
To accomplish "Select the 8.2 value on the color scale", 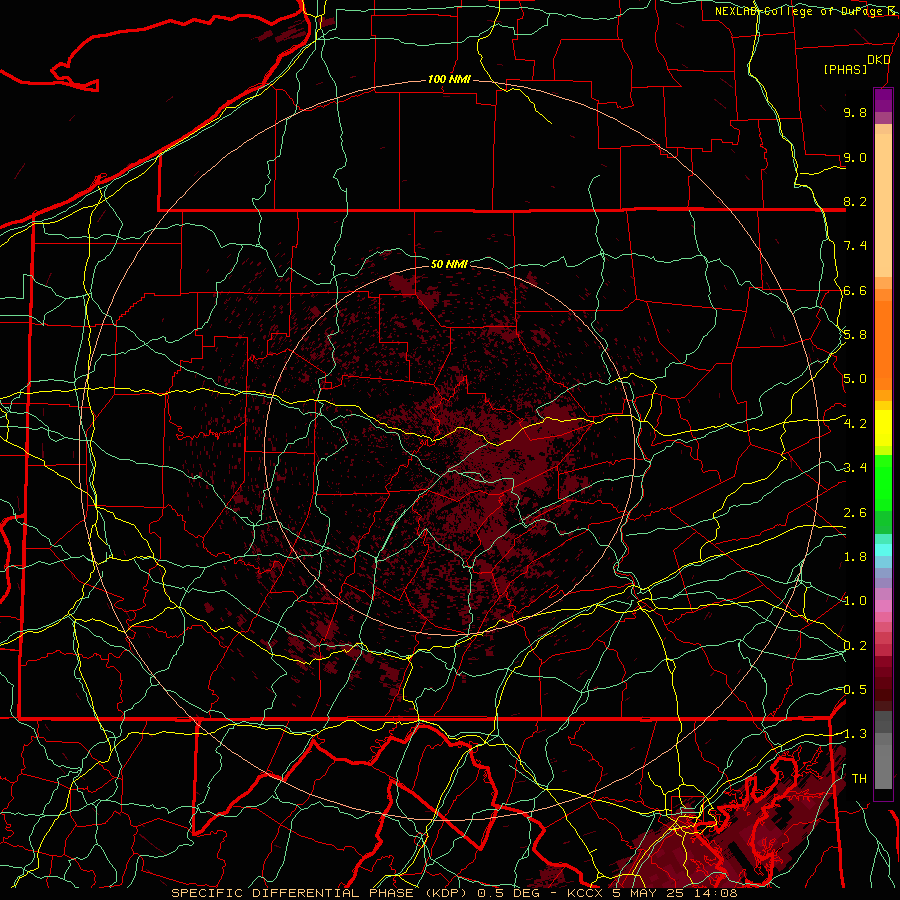I will [x=855, y=201].
